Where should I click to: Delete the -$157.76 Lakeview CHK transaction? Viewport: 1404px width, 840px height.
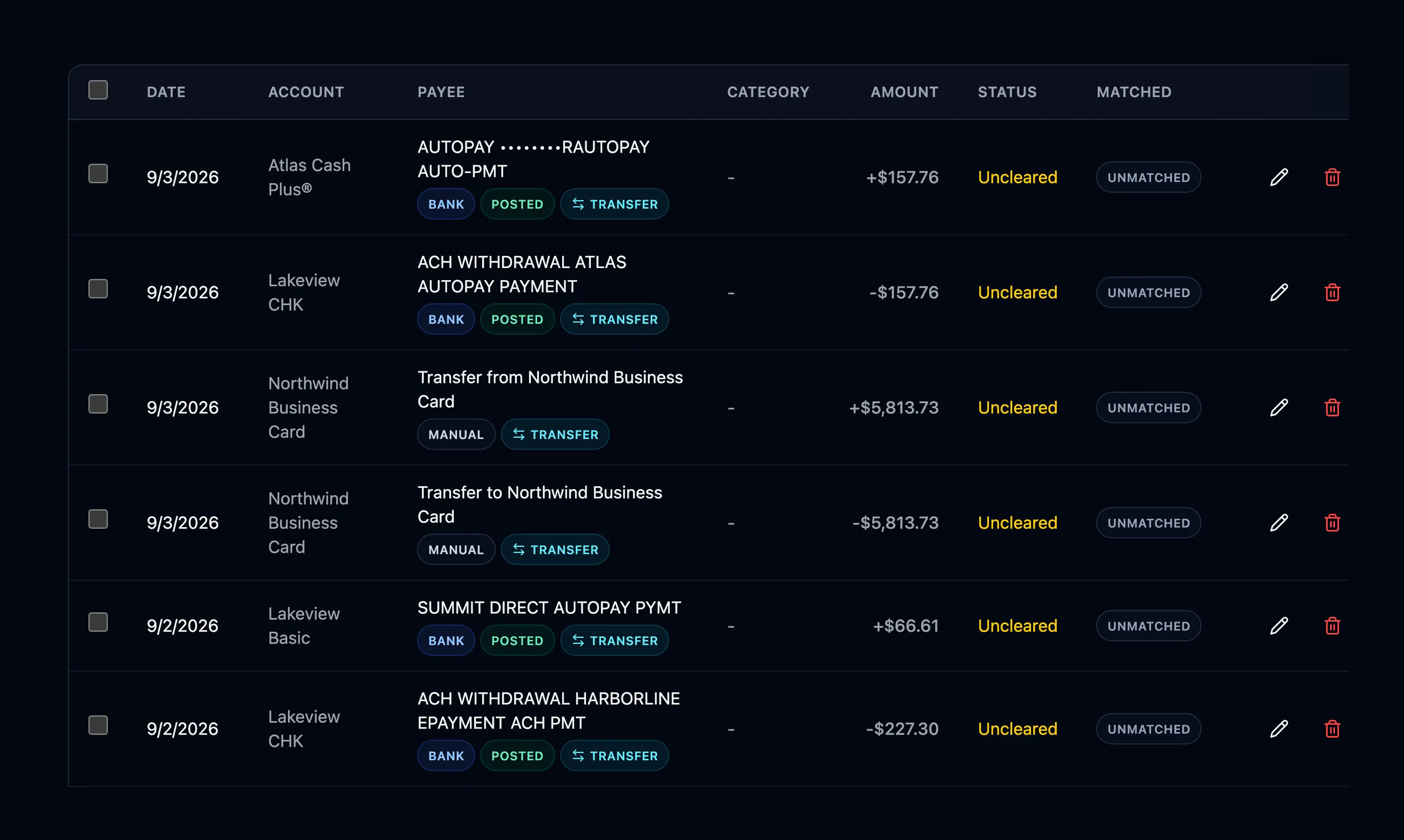(x=1332, y=293)
